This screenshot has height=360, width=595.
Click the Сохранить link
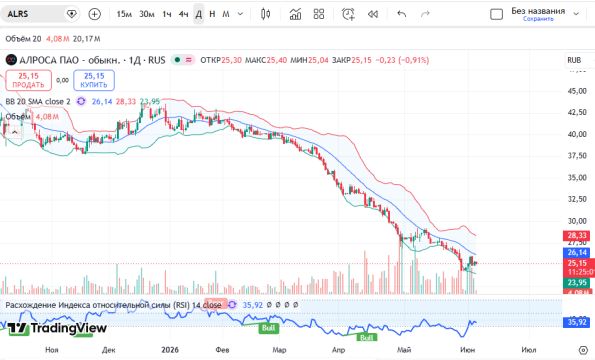click(538, 19)
